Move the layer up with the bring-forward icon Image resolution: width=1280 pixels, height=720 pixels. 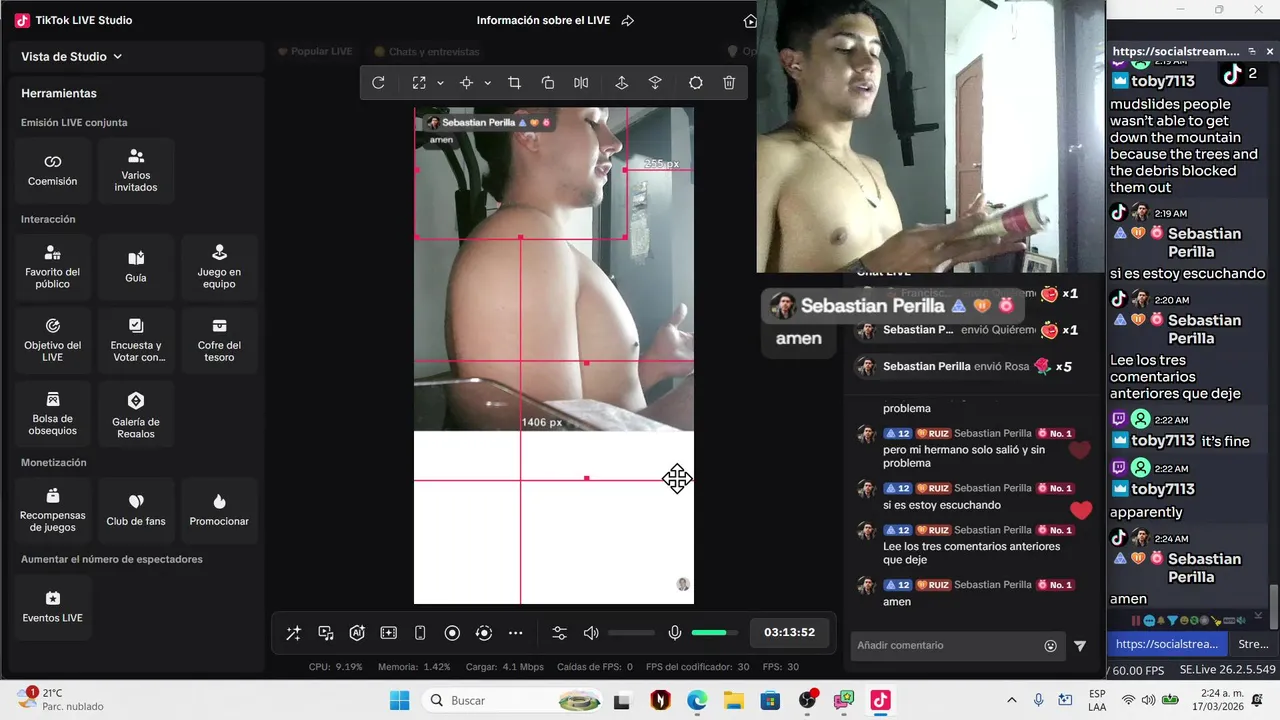click(621, 83)
